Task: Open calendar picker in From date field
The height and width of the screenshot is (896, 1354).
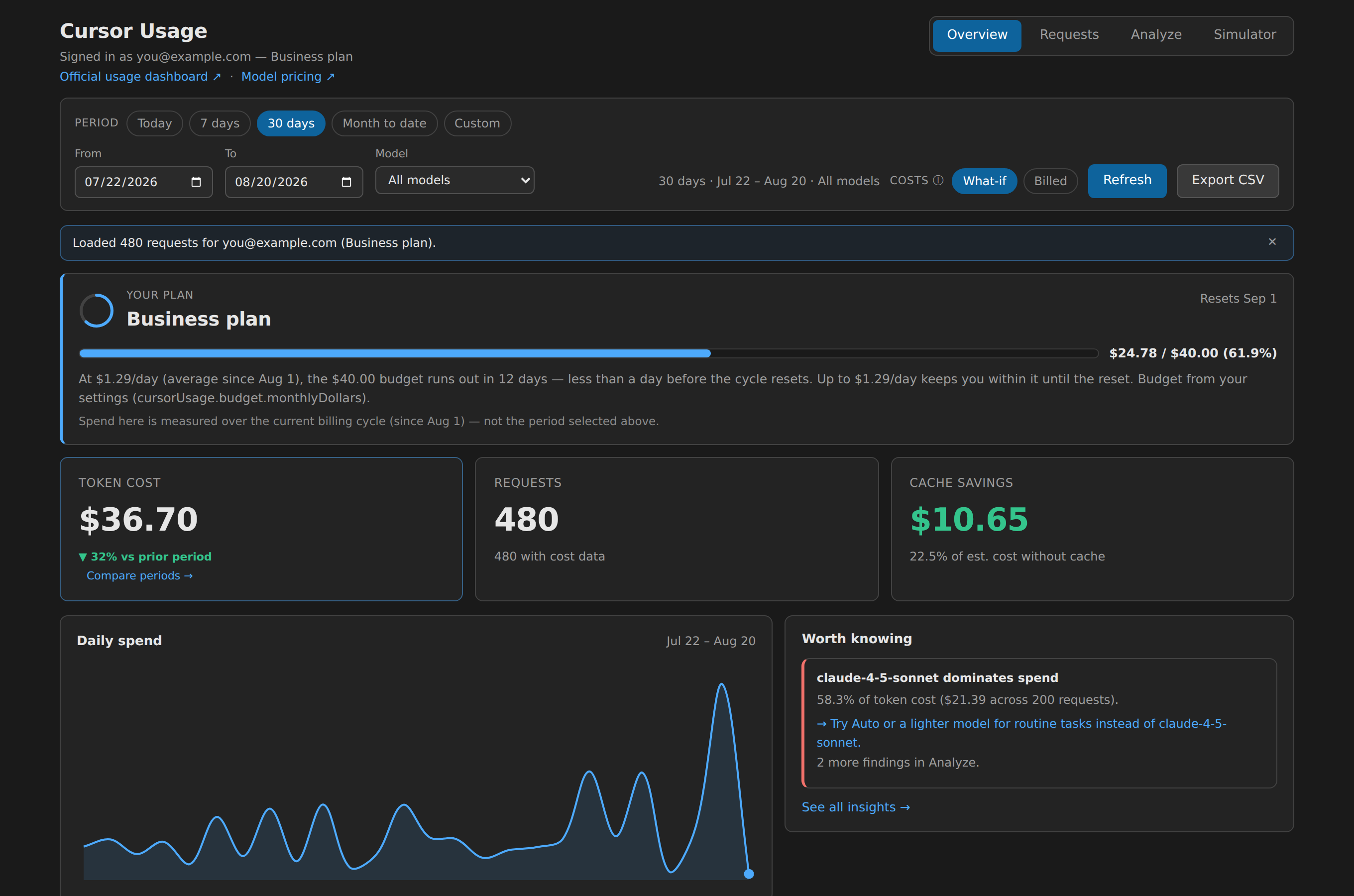Action: [x=196, y=182]
